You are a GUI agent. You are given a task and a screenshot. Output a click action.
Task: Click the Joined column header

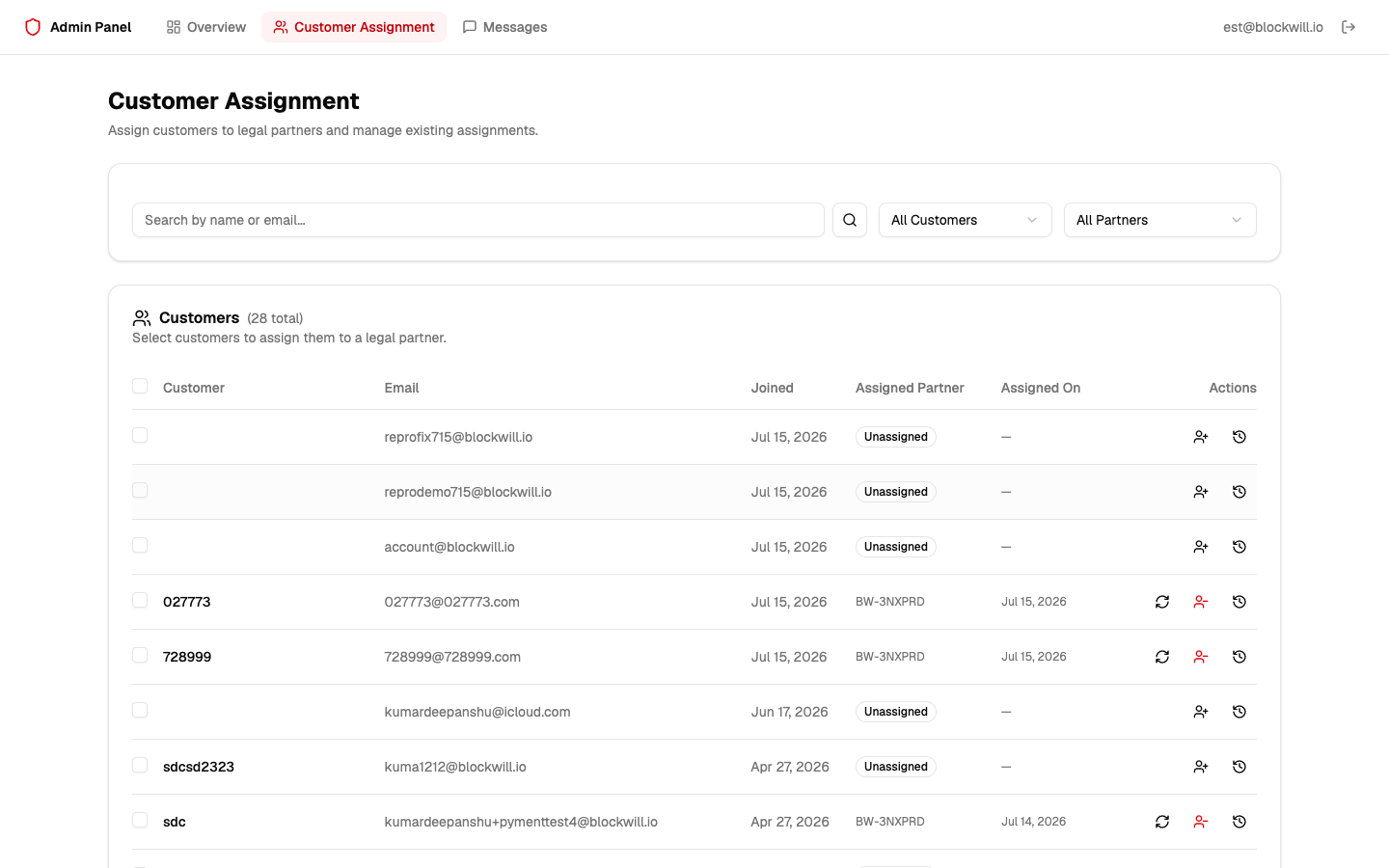773,388
